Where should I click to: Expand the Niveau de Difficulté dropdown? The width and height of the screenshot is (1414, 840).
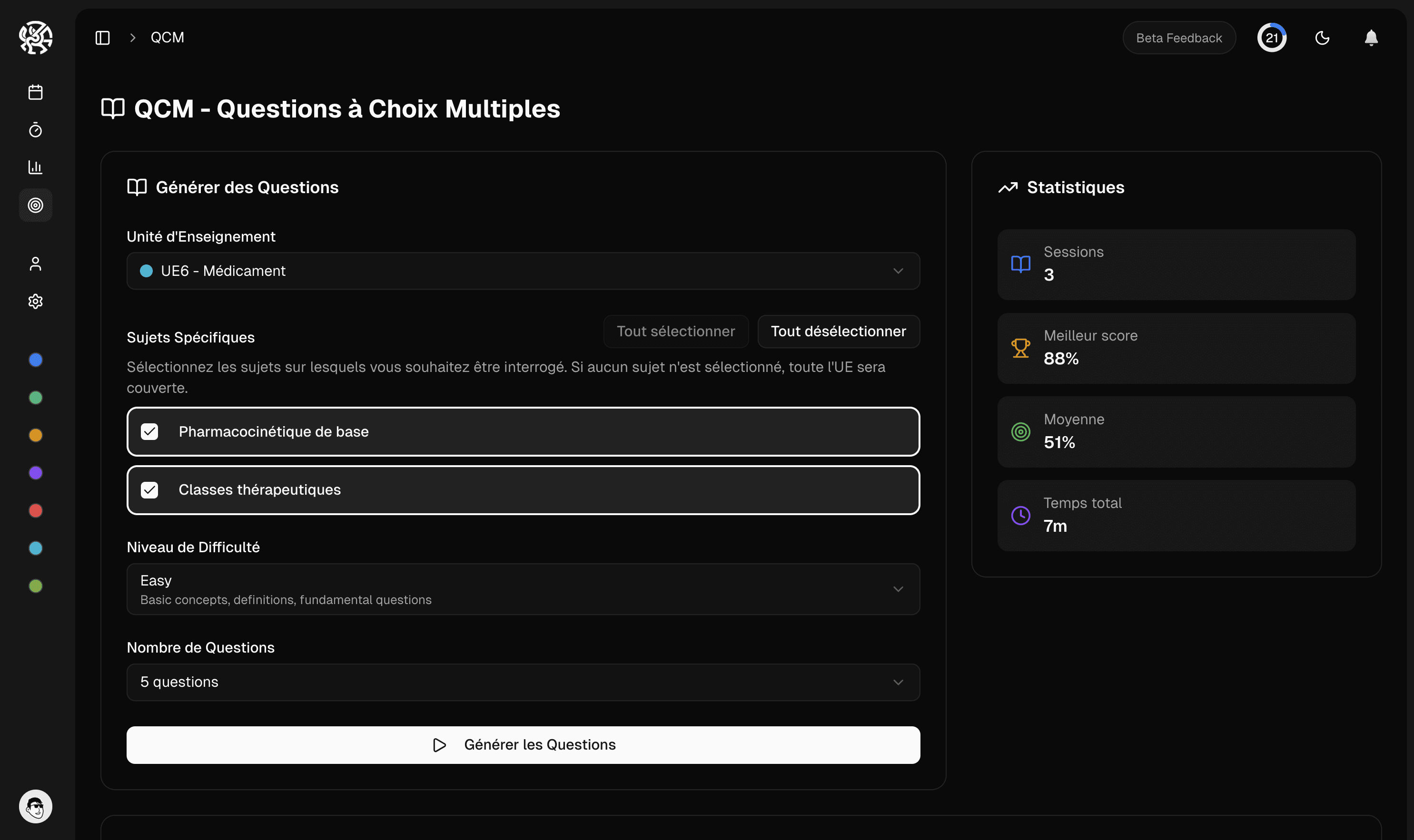pos(523,589)
